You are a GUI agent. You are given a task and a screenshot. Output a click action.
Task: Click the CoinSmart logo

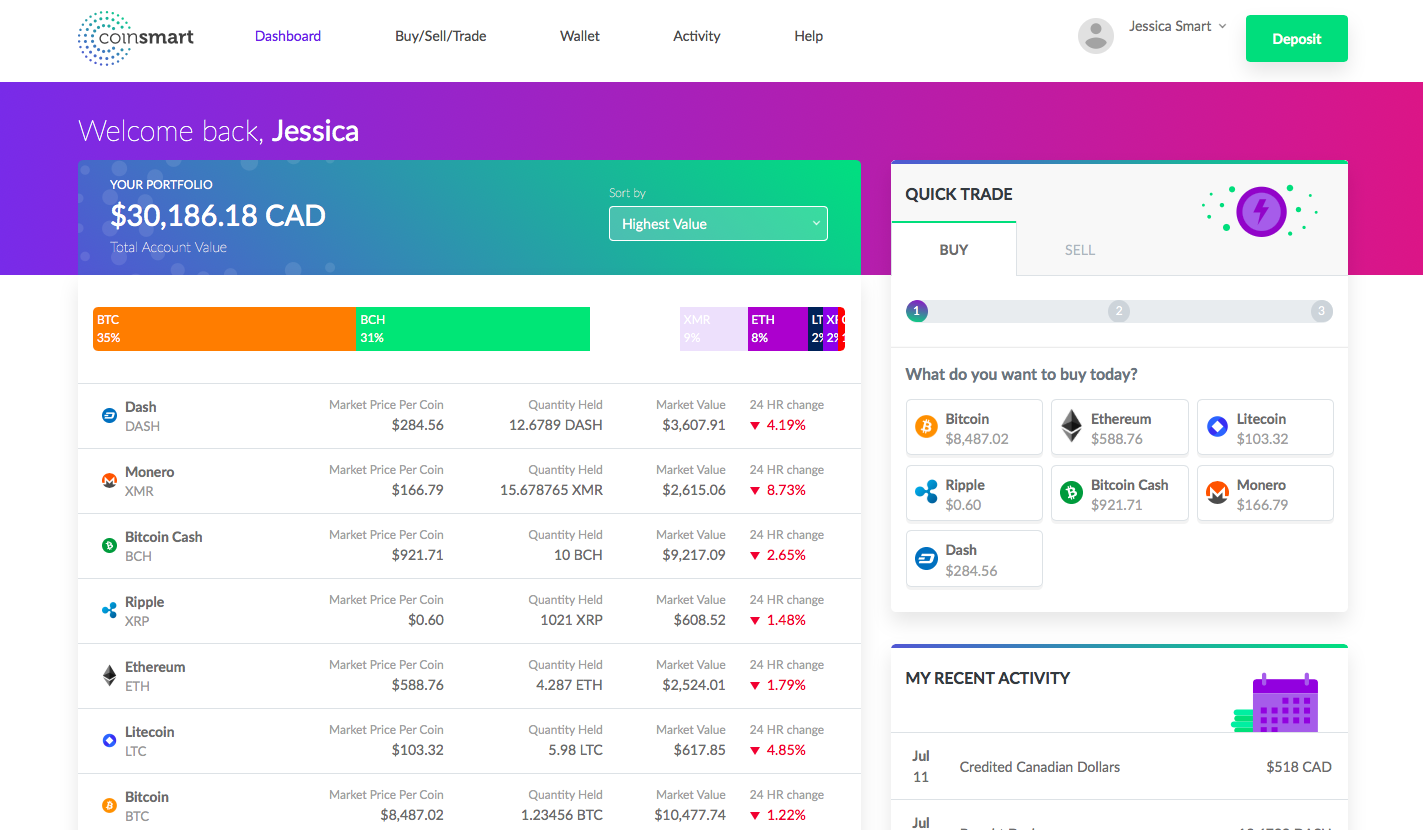click(135, 38)
